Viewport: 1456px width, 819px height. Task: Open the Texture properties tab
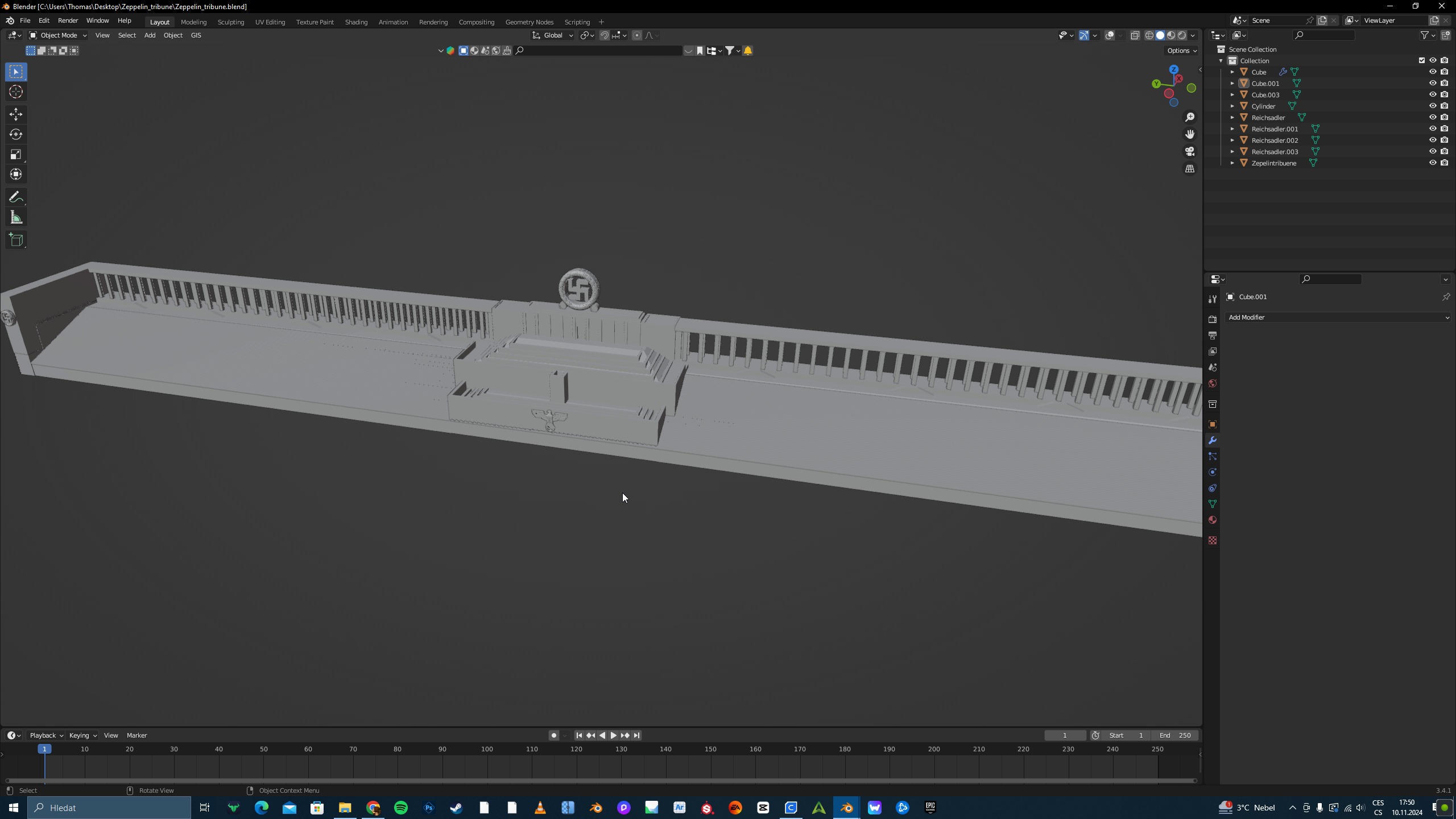tap(1213, 540)
